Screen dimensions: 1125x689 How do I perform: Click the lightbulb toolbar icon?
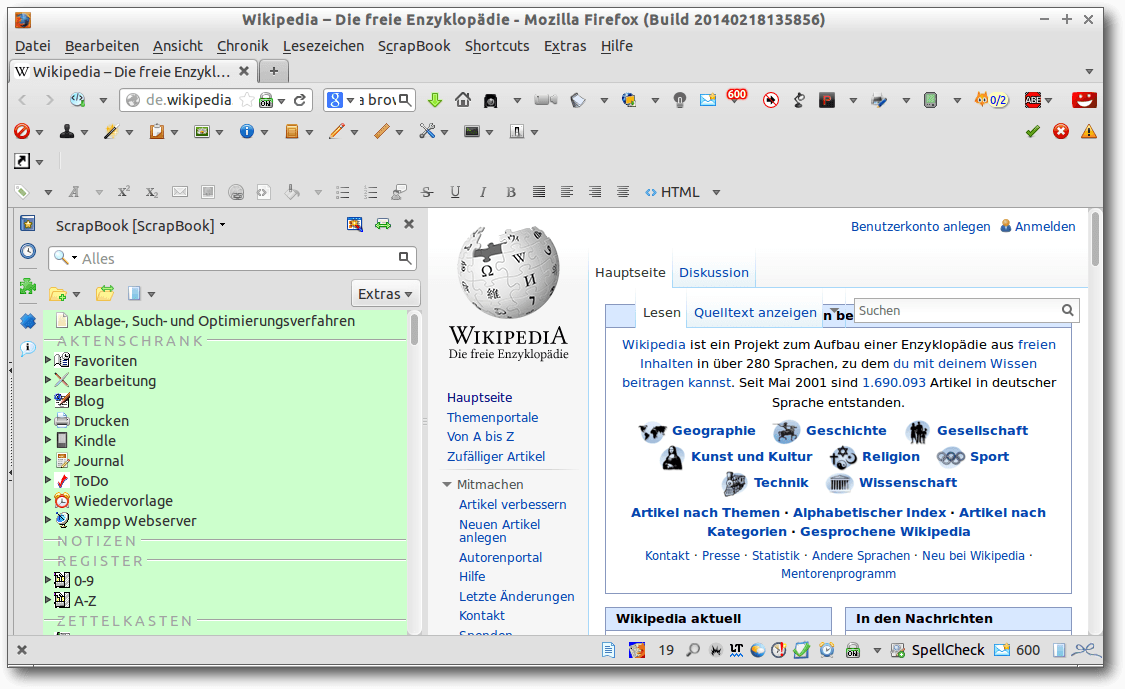click(x=679, y=100)
